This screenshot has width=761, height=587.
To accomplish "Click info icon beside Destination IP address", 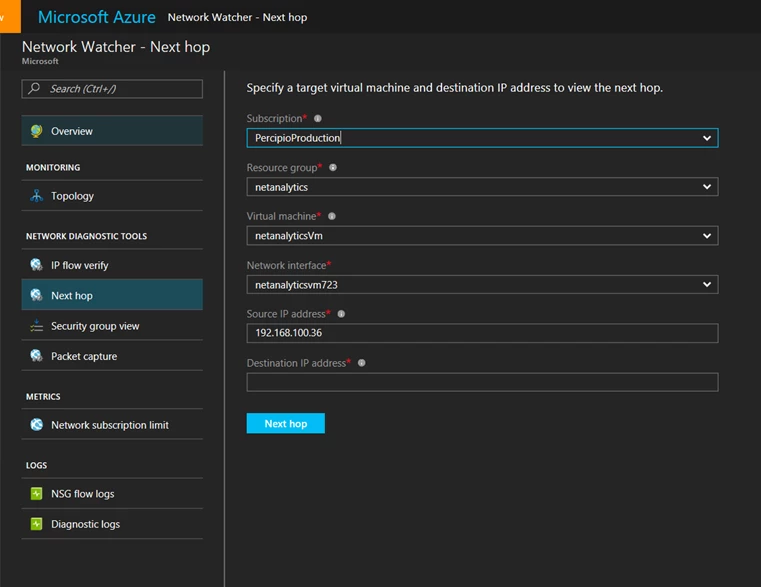I will (x=362, y=363).
